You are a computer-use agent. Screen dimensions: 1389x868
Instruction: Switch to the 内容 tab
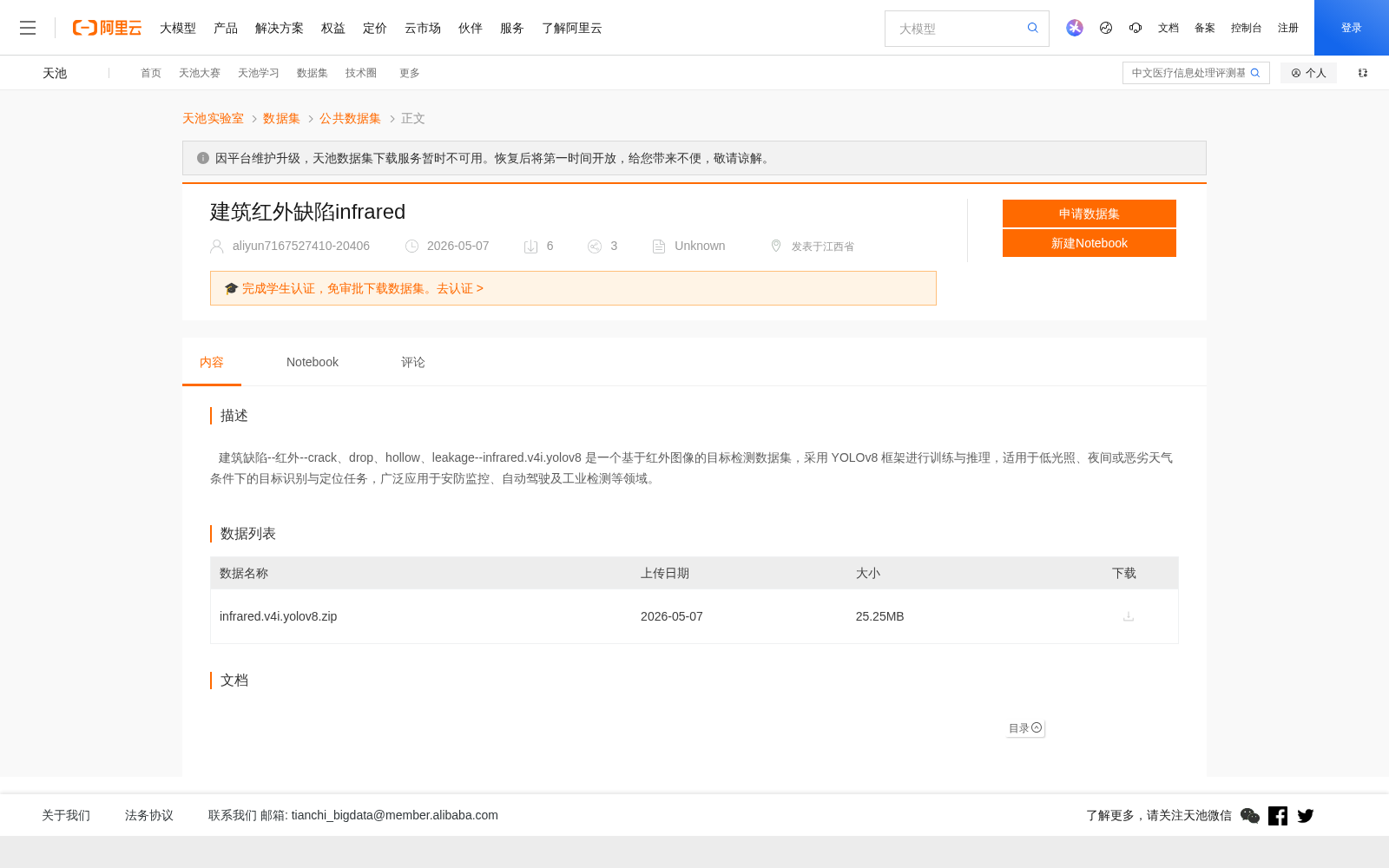[x=212, y=362]
